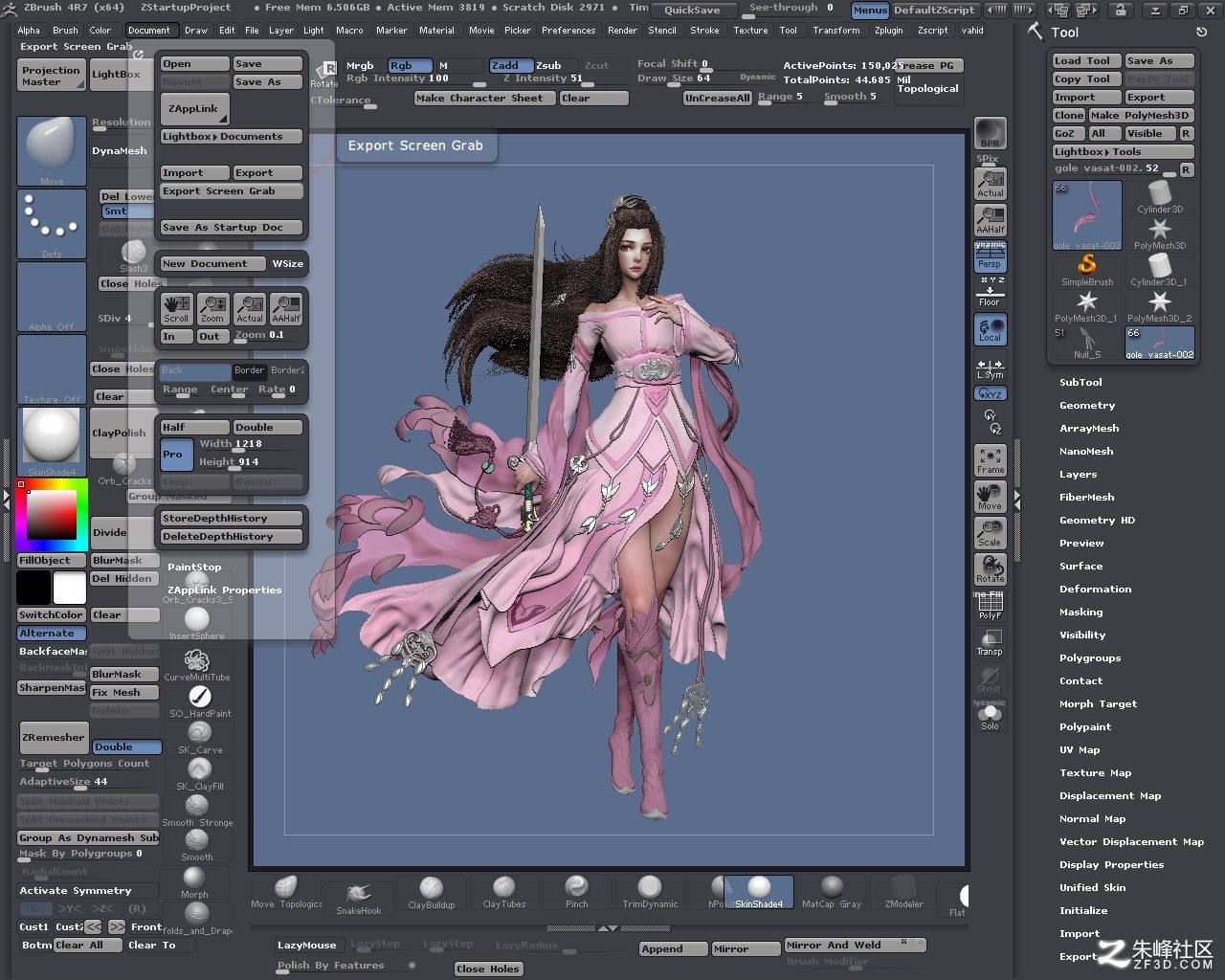The image size is (1225, 980).
Task: Select the SO_HardPaint brush
Action: tap(200, 702)
